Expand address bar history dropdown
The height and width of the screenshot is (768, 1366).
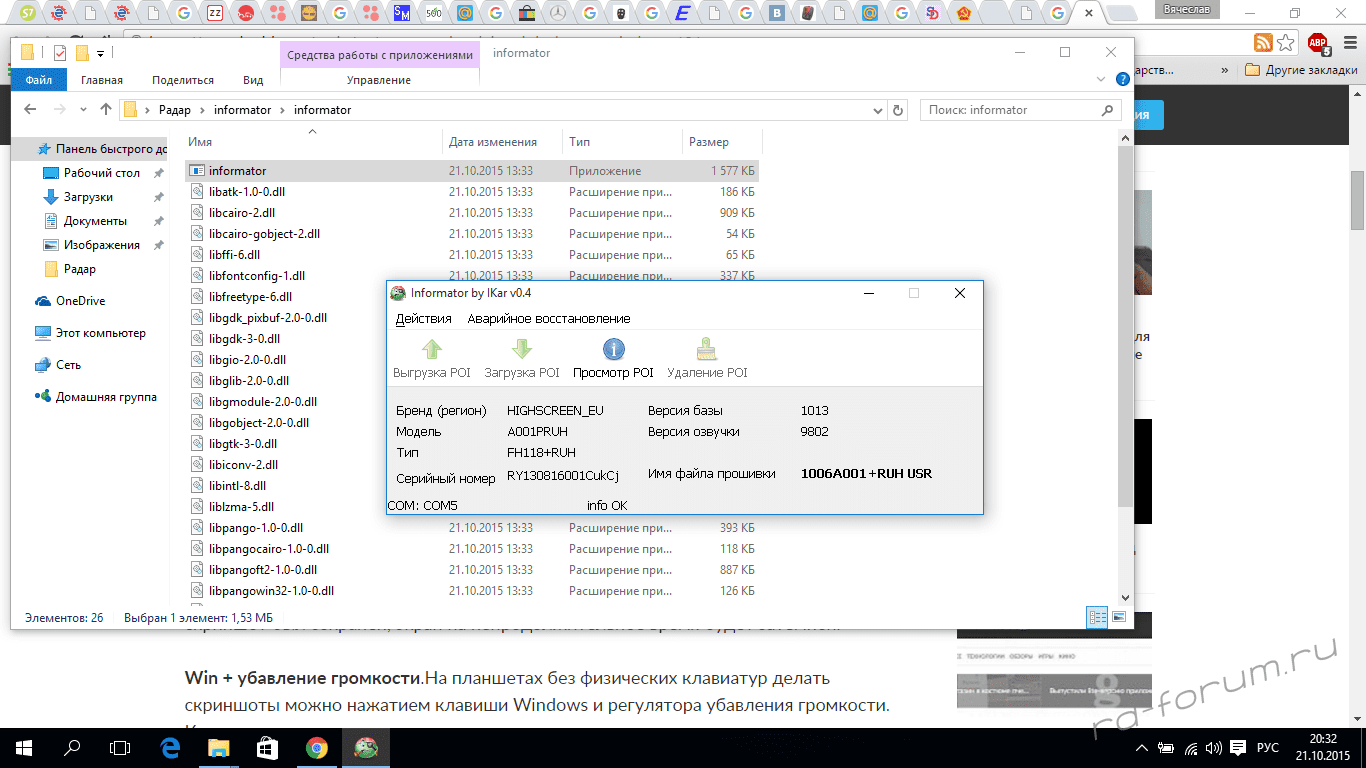point(877,110)
